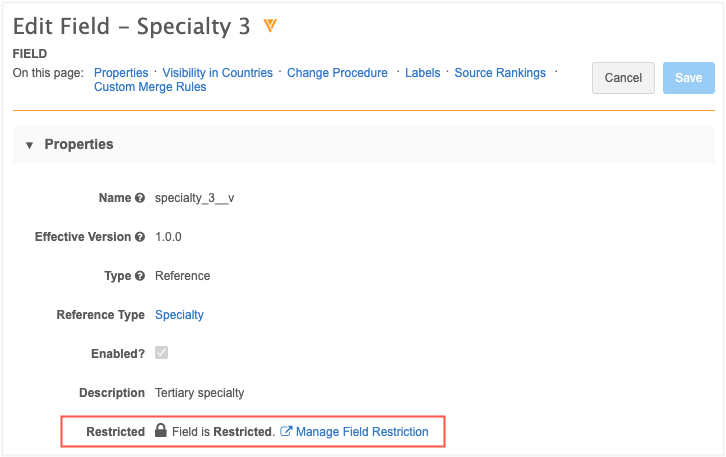
Task: Navigate to Change Procedure section
Action: (x=337, y=73)
